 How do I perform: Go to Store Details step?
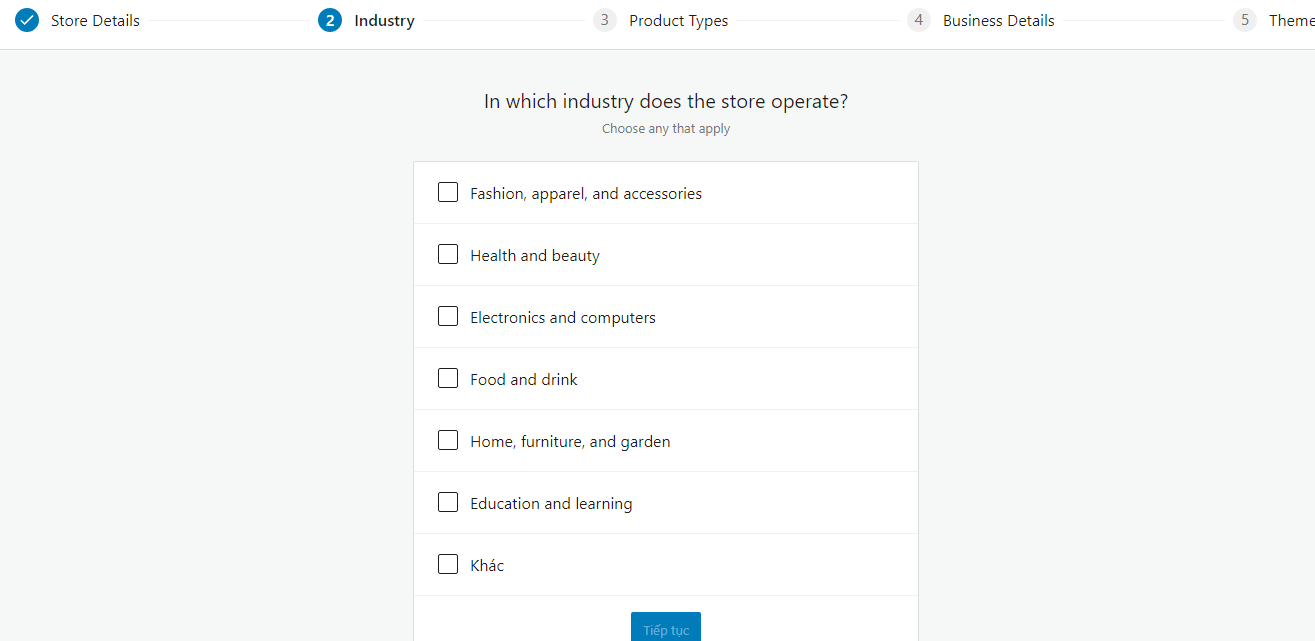[x=95, y=21]
